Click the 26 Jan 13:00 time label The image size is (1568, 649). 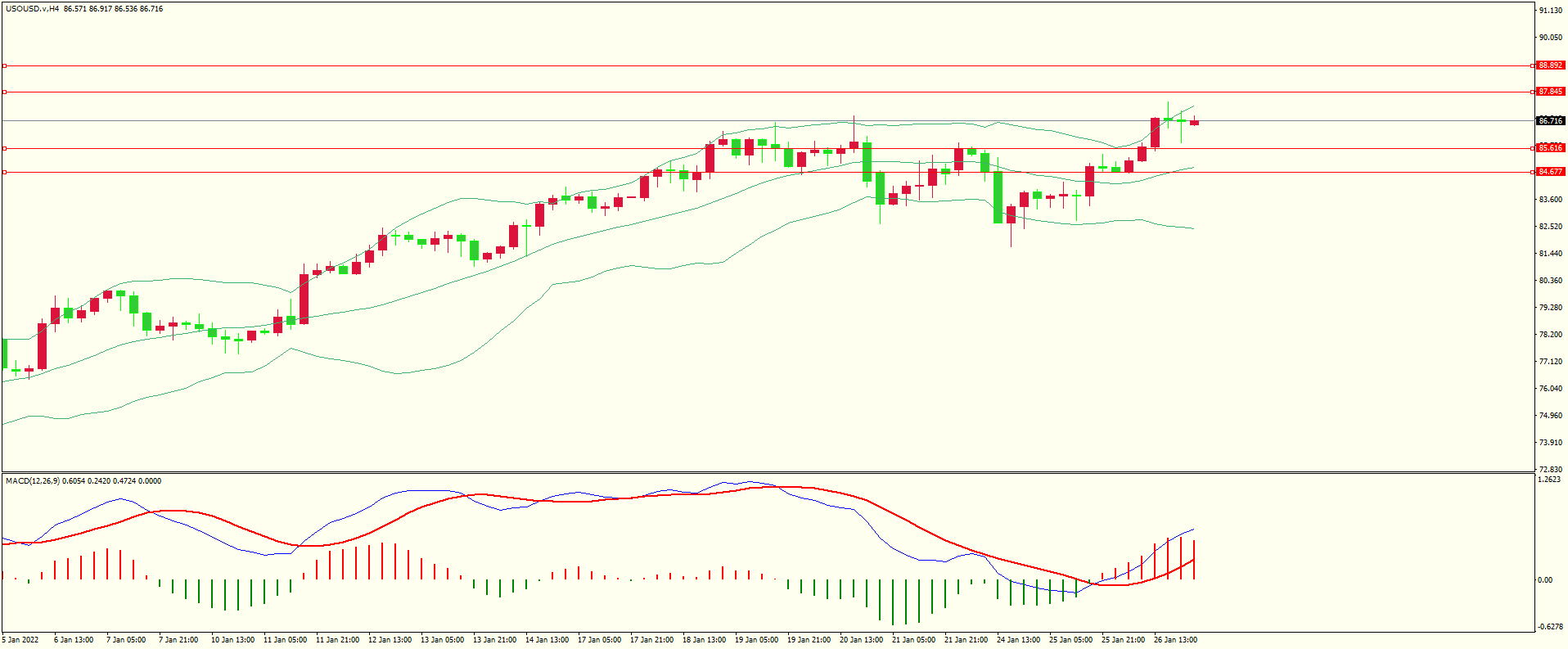(x=1175, y=640)
